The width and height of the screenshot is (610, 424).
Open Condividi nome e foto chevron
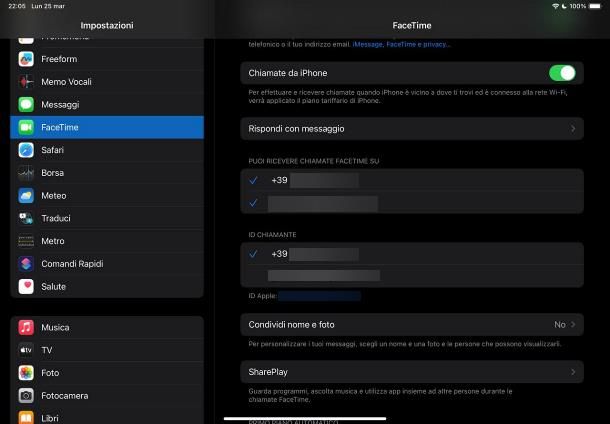tap(573, 324)
